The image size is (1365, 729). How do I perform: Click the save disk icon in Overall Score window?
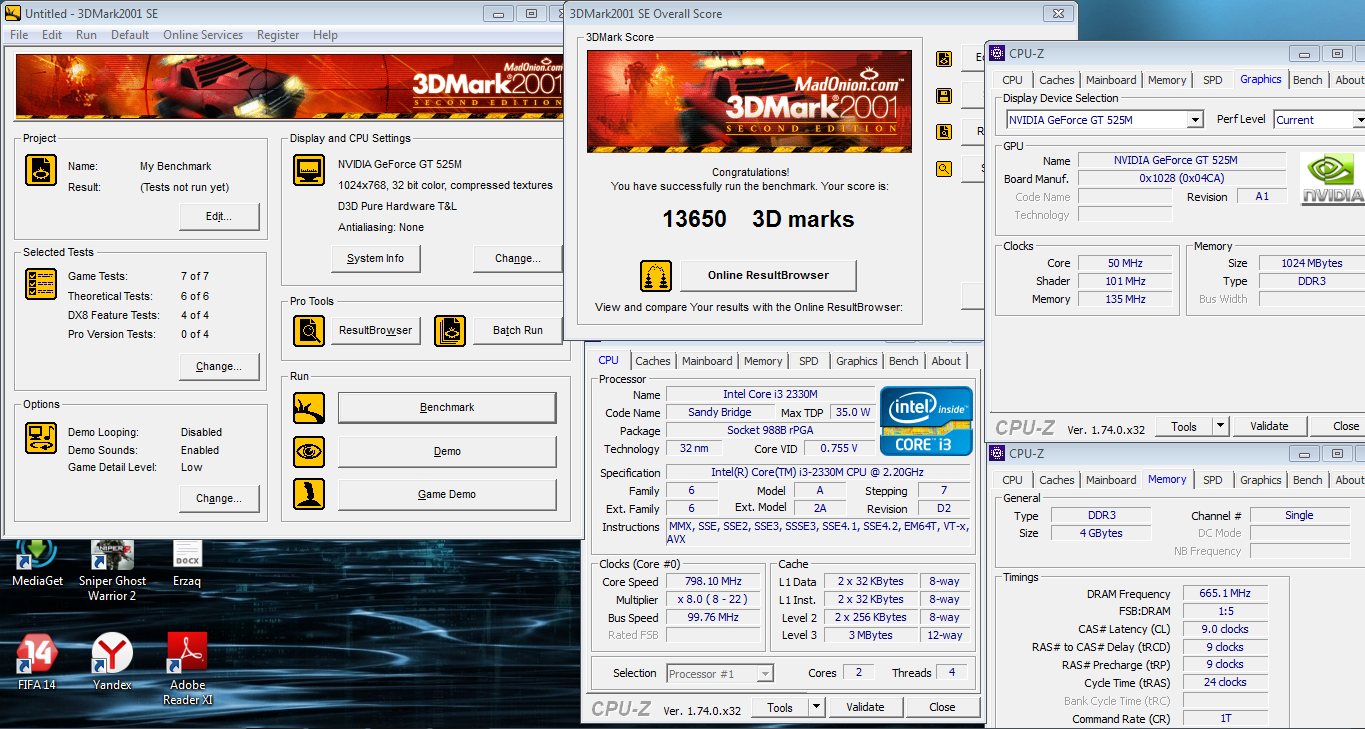tap(943, 96)
